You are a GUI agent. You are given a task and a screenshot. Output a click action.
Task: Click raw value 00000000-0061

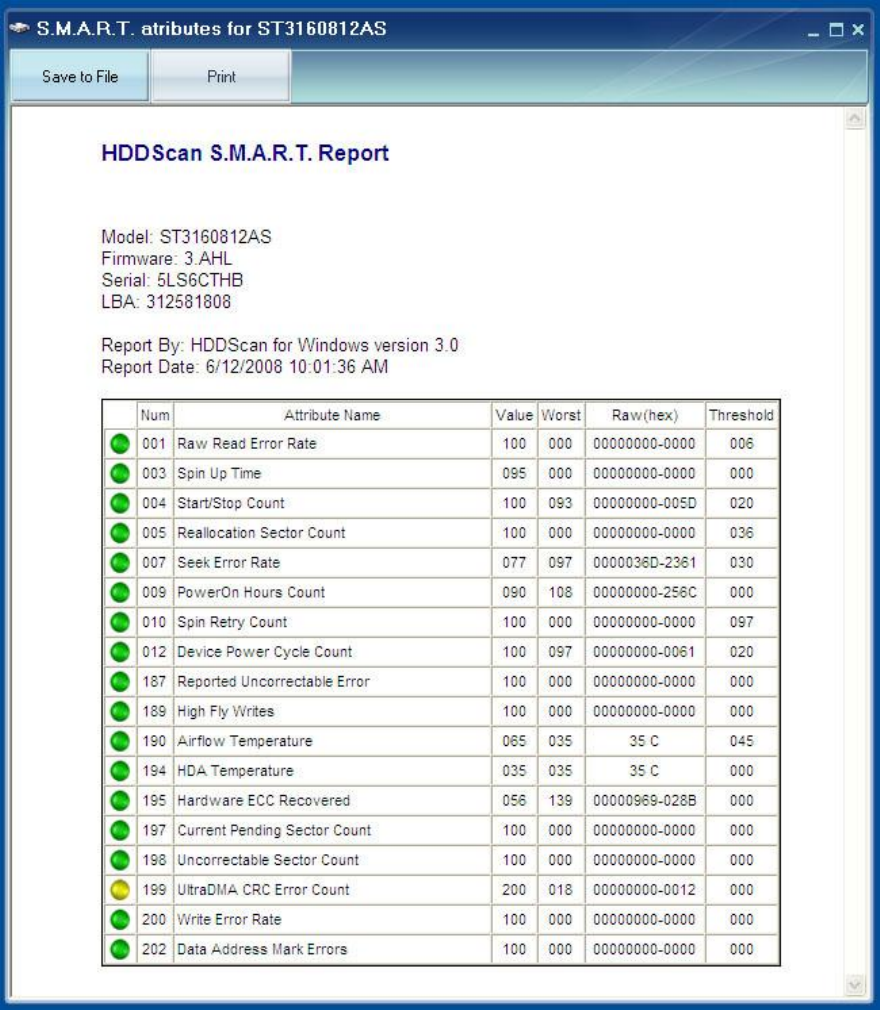(x=645, y=652)
